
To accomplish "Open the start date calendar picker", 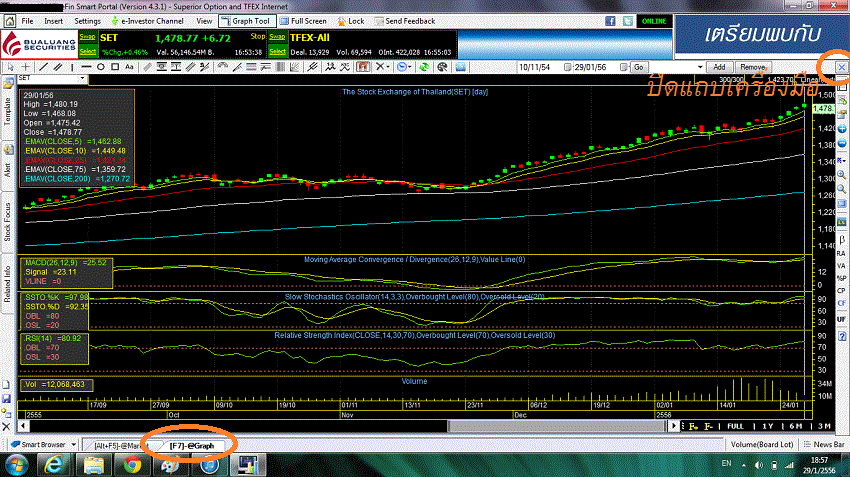I will pos(567,67).
